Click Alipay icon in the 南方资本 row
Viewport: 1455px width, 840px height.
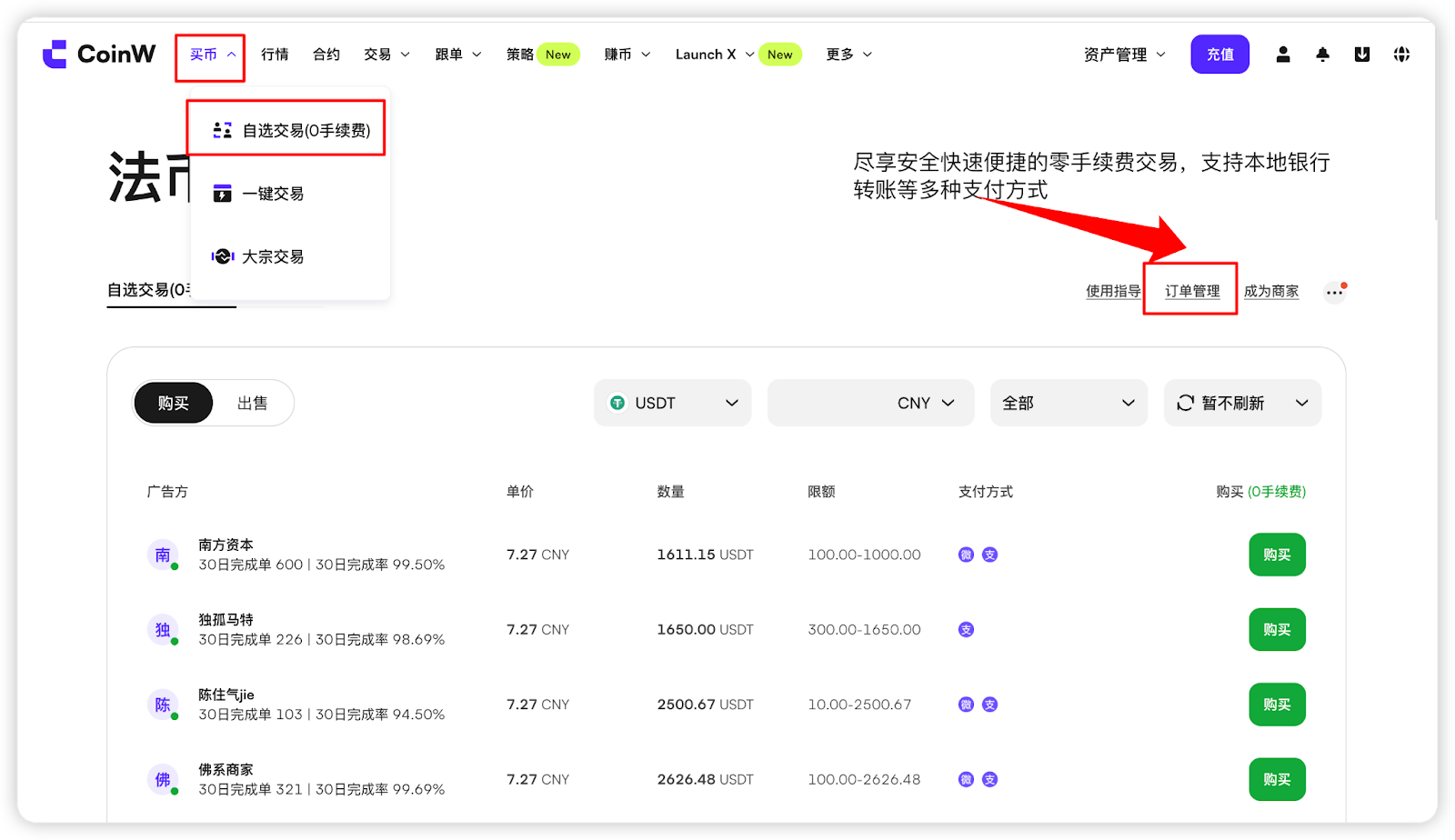click(990, 555)
